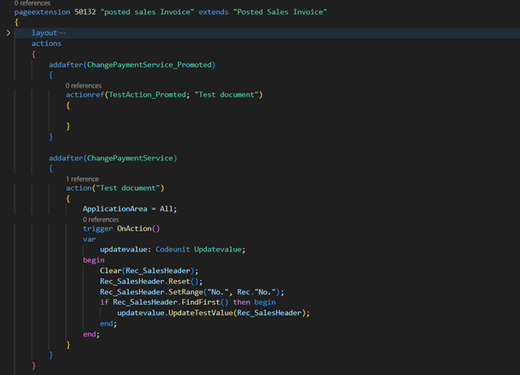The height and width of the screenshot is (375, 520).
Task: Click the lowercase "posted sales Invoice" name
Action: point(147,12)
